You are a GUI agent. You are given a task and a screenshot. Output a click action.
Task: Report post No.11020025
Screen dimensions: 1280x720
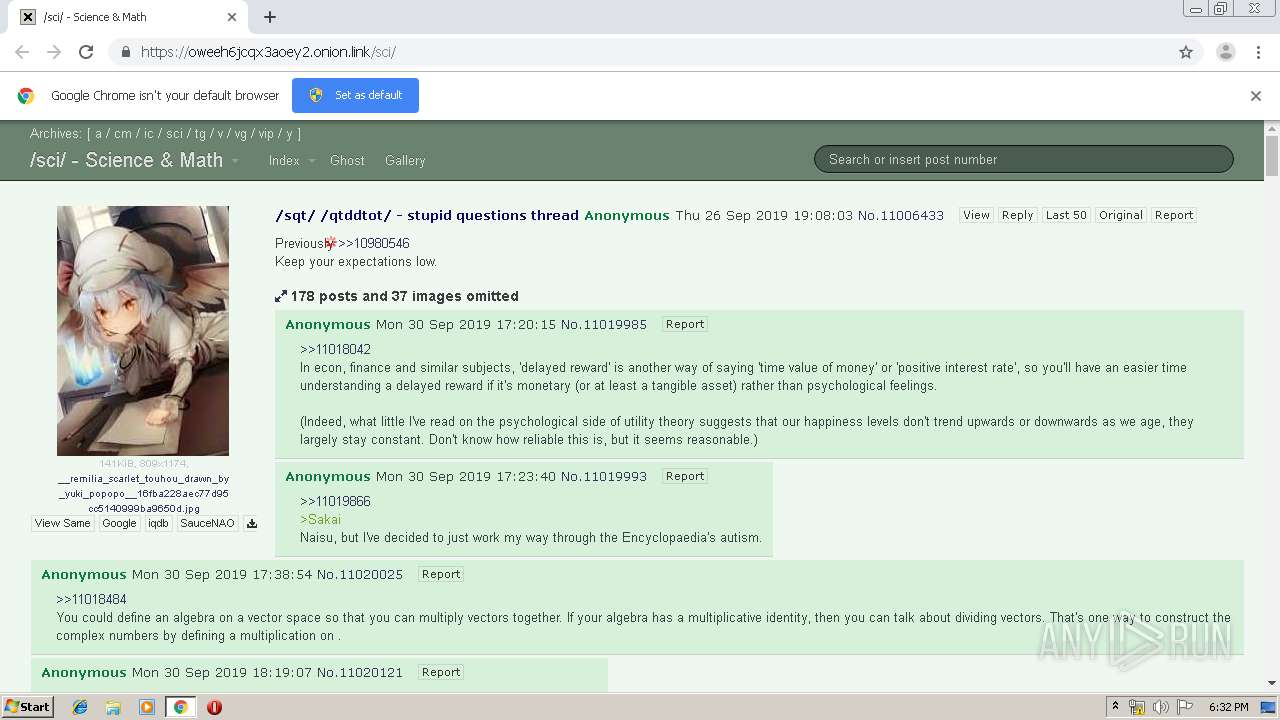pos(441,574)
